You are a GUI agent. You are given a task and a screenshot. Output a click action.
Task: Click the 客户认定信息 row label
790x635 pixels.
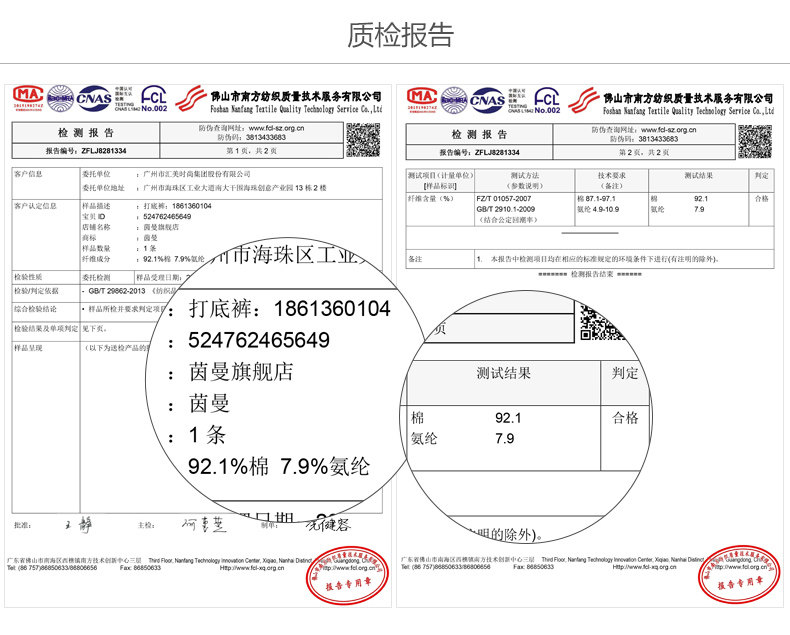click(35, 206)
